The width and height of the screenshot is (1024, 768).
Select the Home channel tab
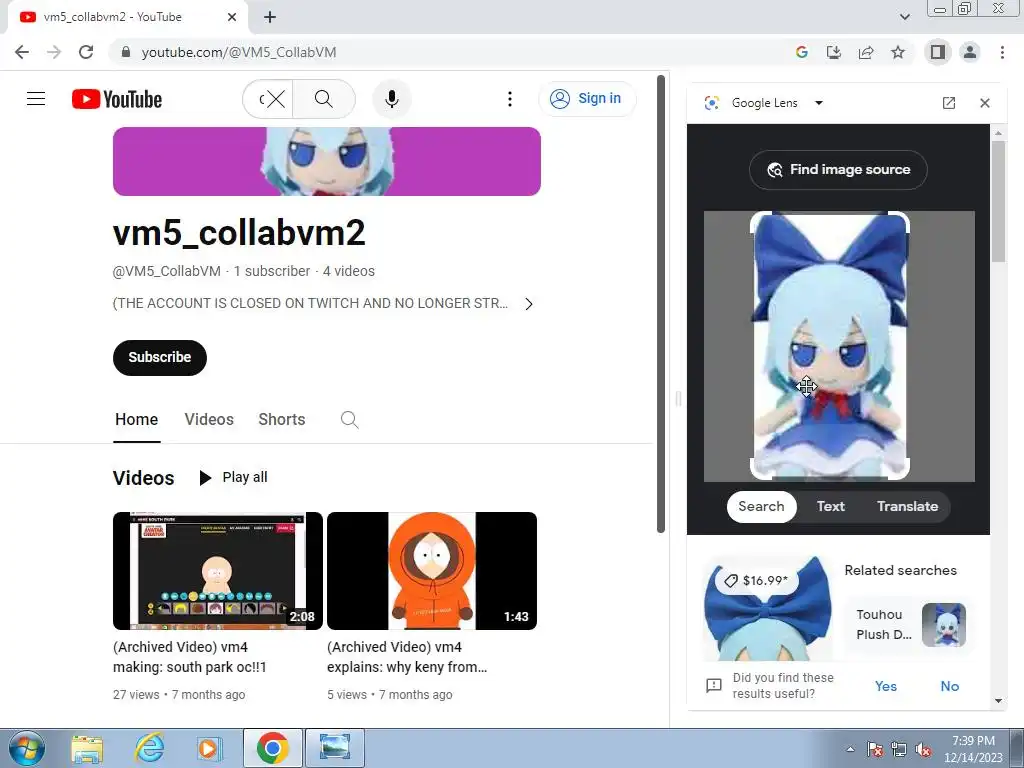click(136, 419)
